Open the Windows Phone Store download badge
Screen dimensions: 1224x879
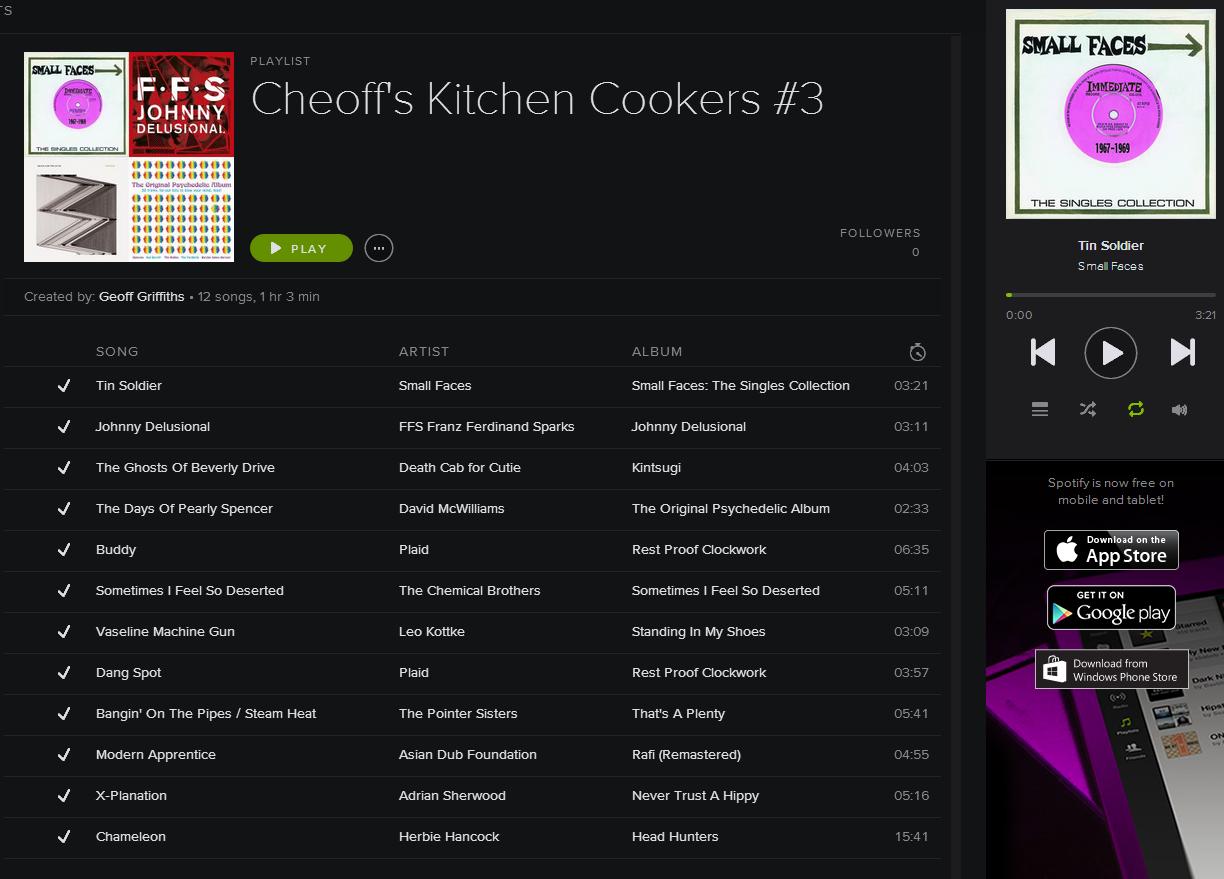coord(1111,670)
